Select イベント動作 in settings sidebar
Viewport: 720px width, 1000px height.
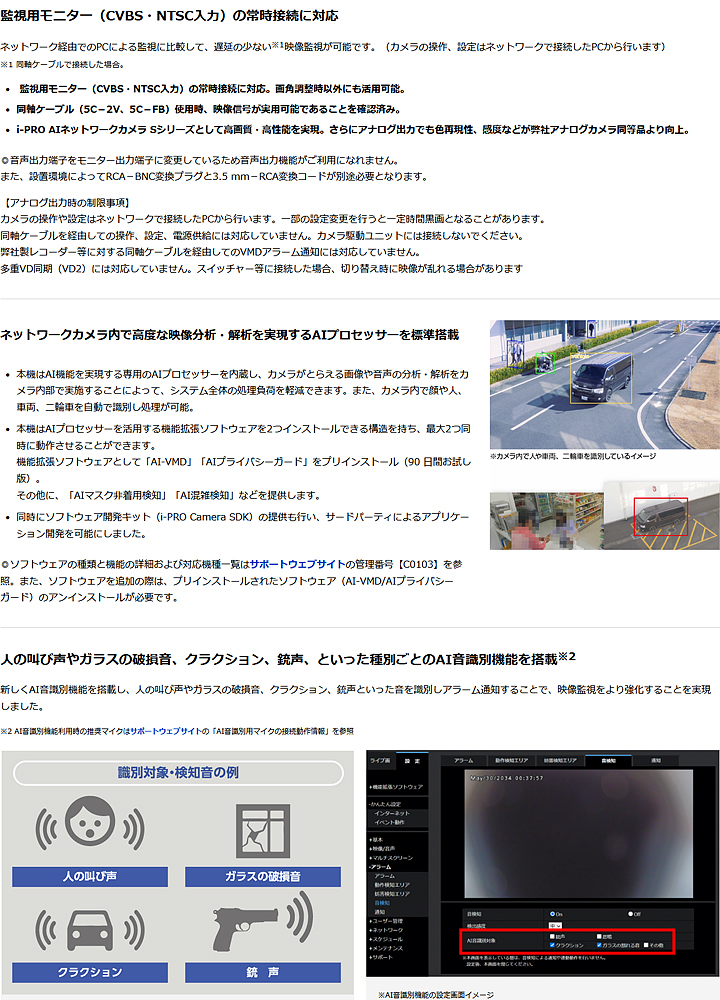tap(389, 822)
